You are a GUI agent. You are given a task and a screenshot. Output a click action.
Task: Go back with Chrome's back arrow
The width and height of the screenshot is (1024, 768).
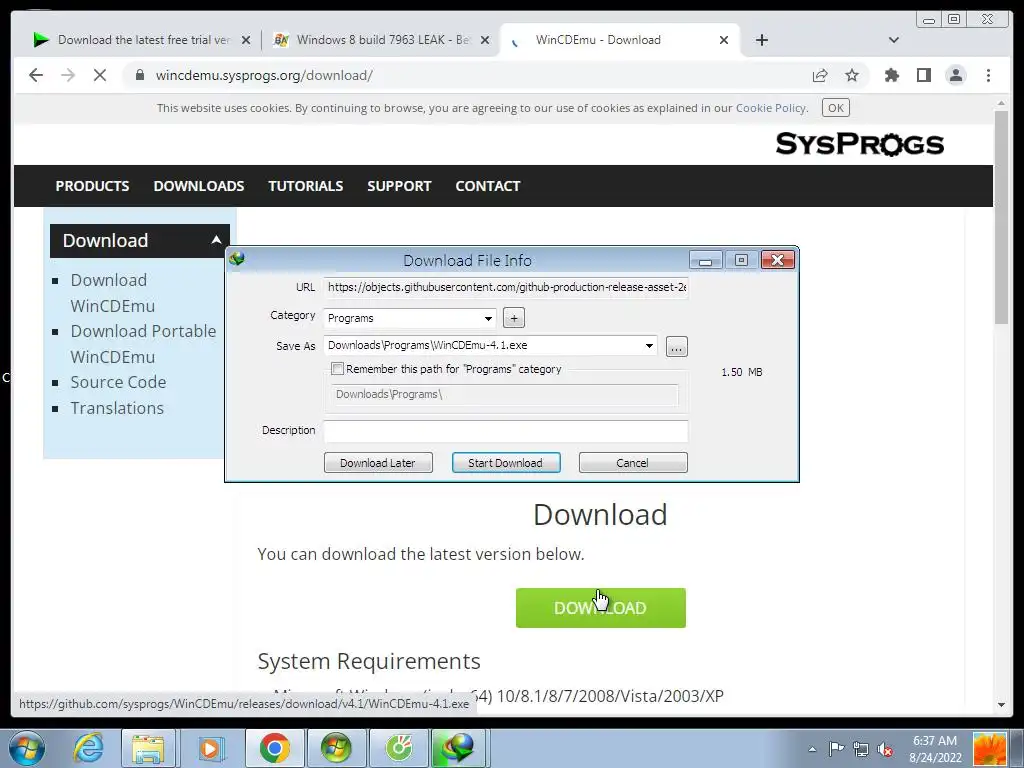click(x=36, y=75)
